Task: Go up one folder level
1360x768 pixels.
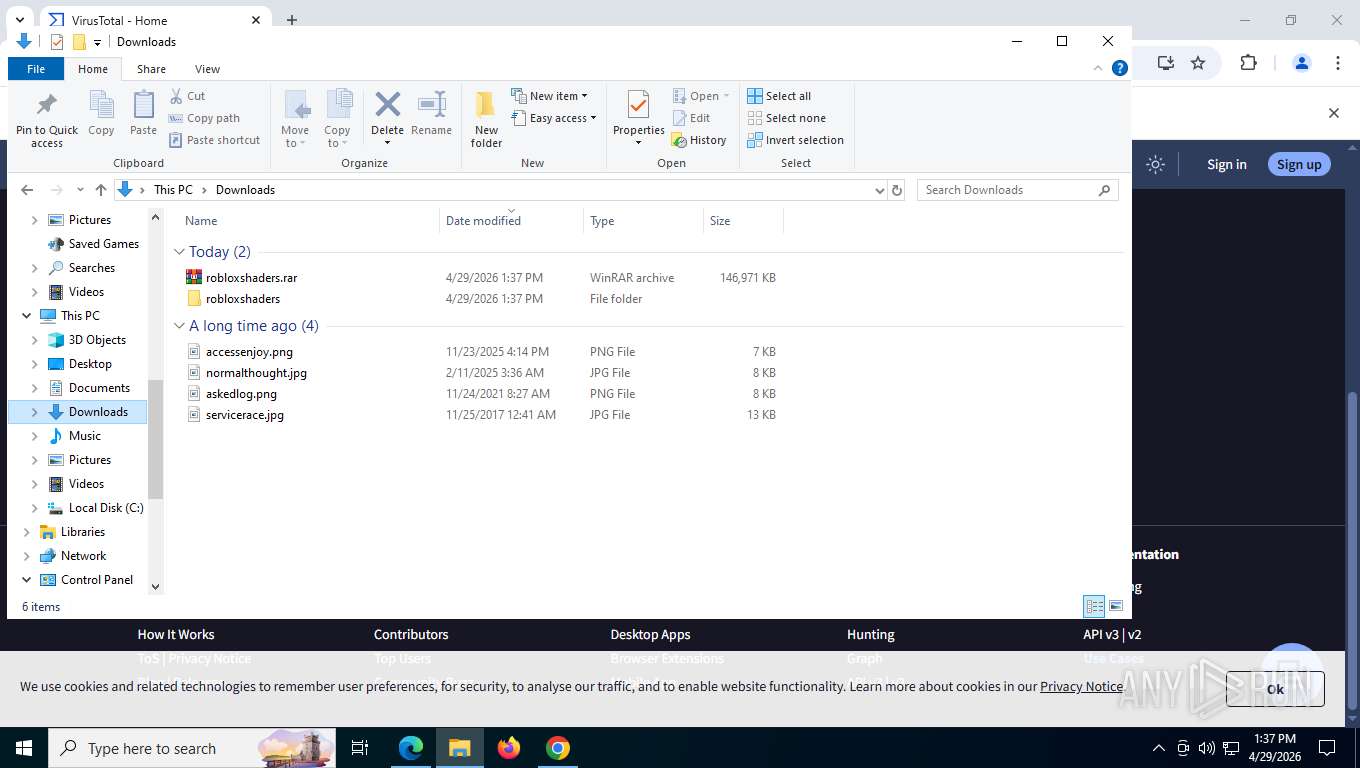Action: 100,190
